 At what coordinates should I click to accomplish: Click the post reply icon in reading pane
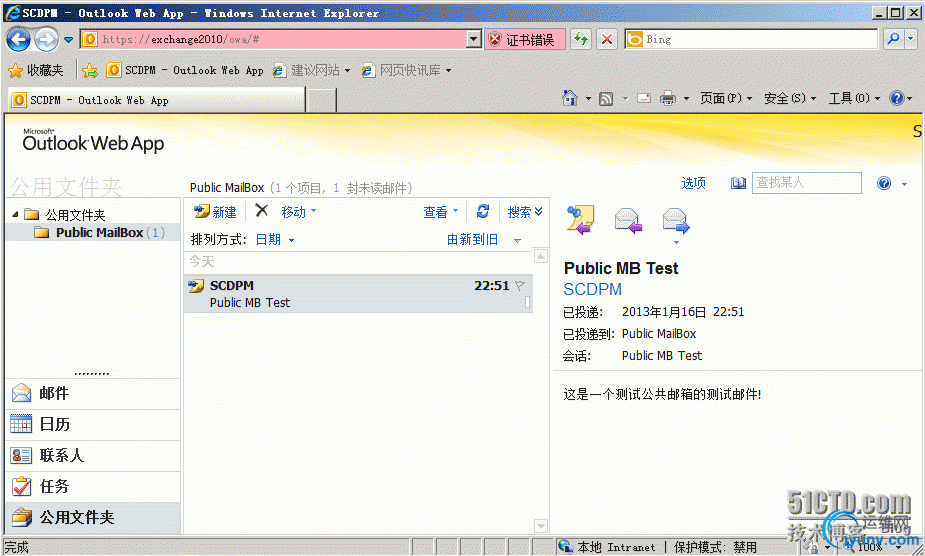(x=580, y=220)
